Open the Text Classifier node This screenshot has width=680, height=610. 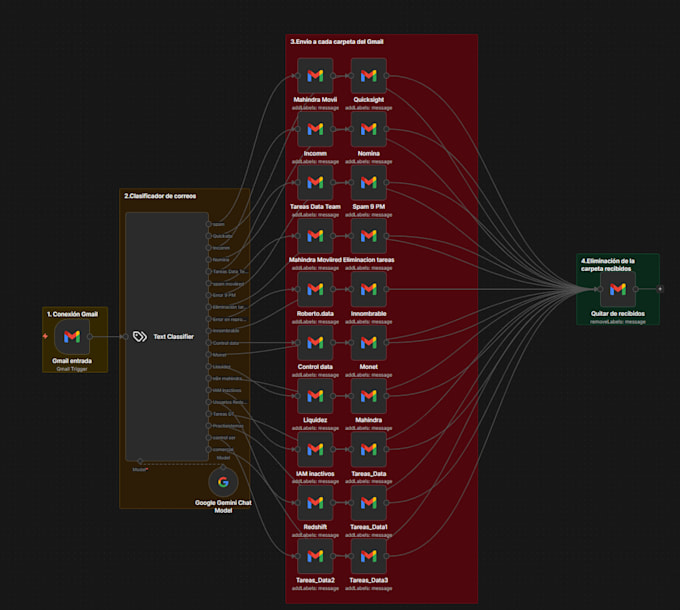(167, 336)
